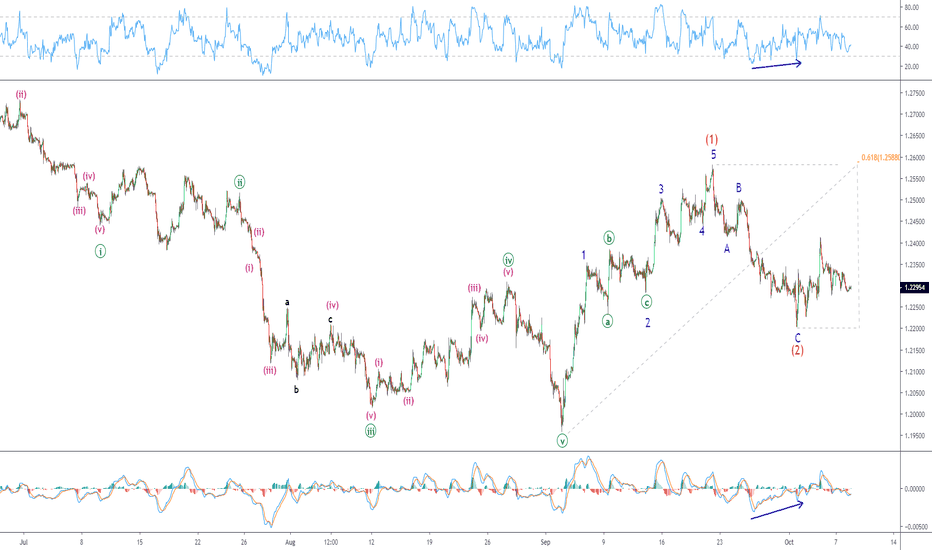Viewport: 932px width, 550px height.
Task: Click the green circled iv wave label
Action: click(x=508, y=260)
